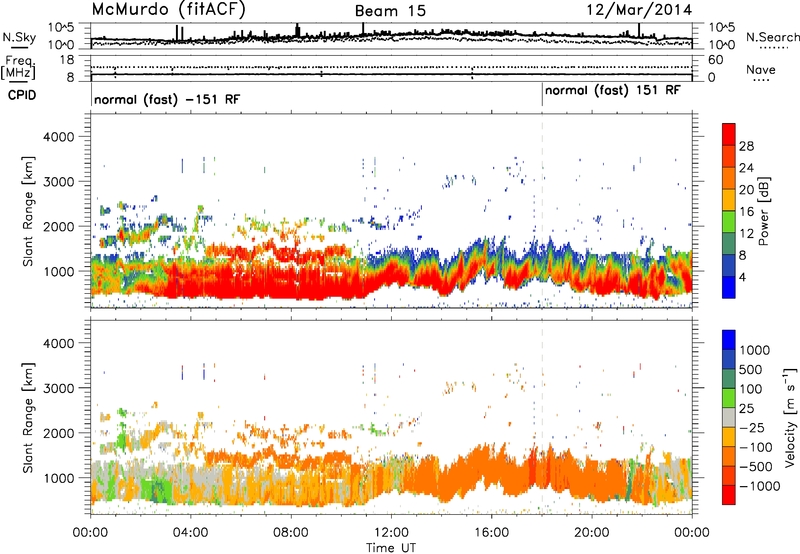The height and width of the screenshot is (554, 800).
Task: Click the 28 tick on the Power colorbar
Action: pos(746,146)
